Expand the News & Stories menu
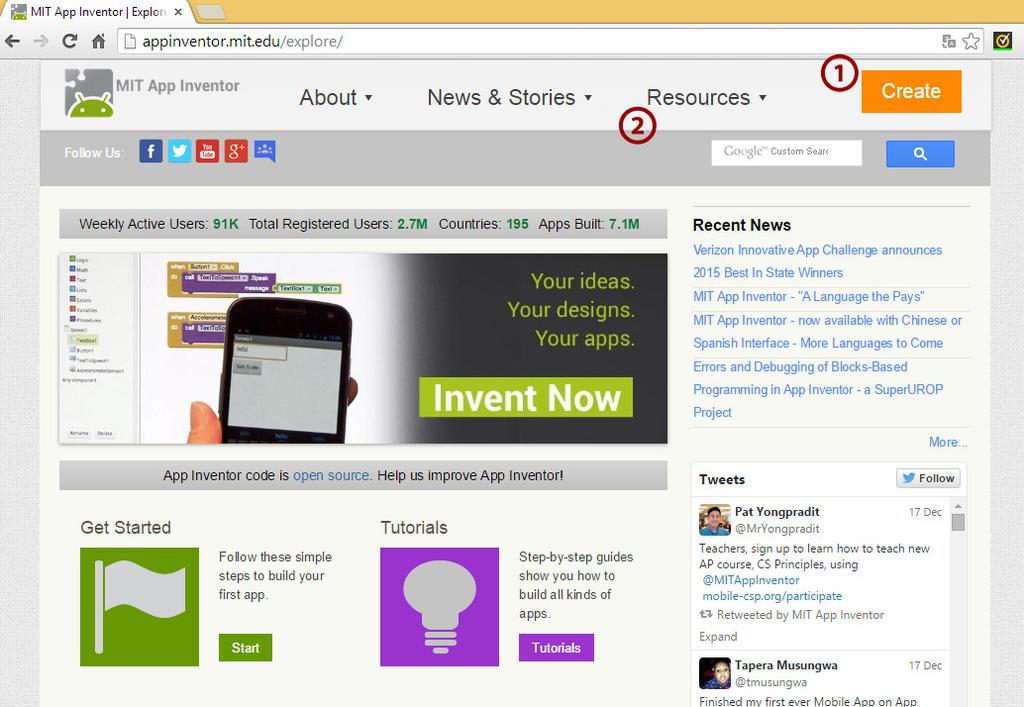1024x707 pixels. (509, 97)
